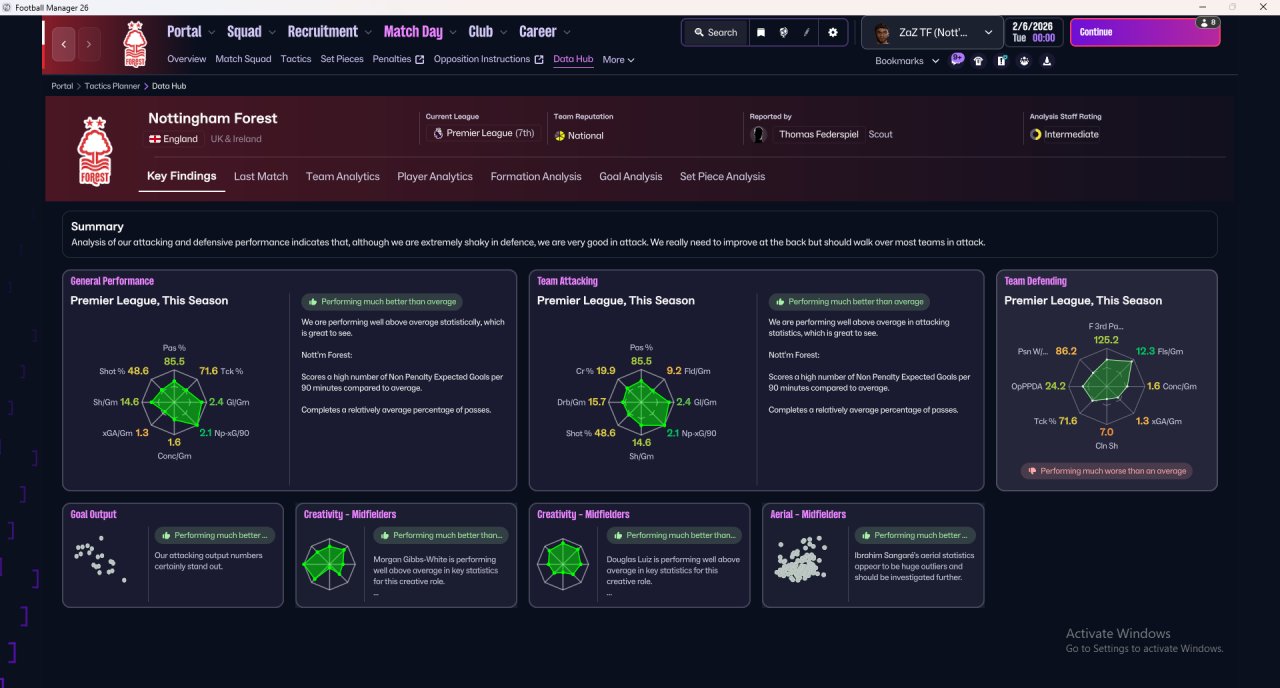Click the Premier League (7th) league link
This screenshot has width=1280, height=688.
490,133
